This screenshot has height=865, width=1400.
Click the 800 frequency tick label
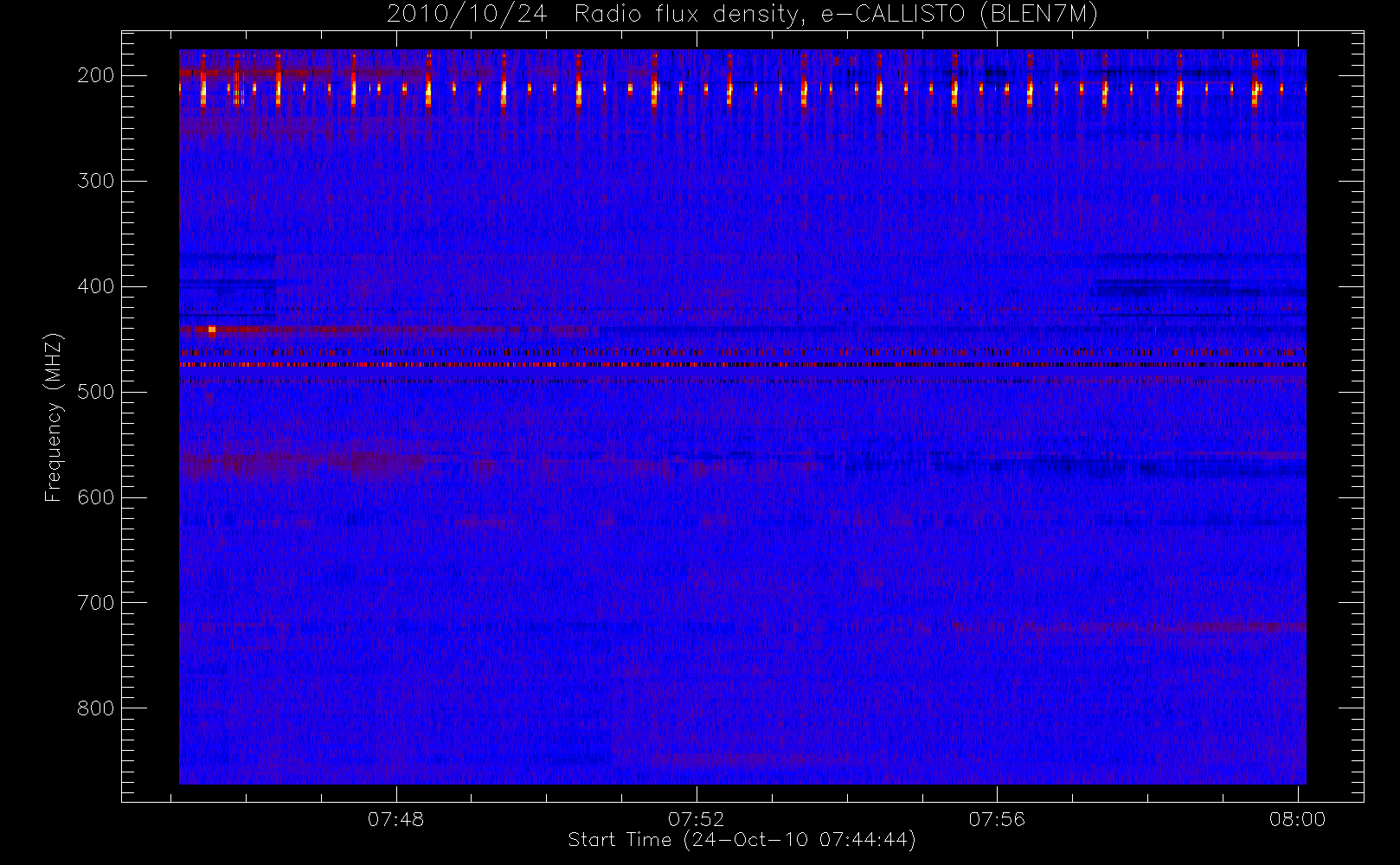click(x=96, y=708)
